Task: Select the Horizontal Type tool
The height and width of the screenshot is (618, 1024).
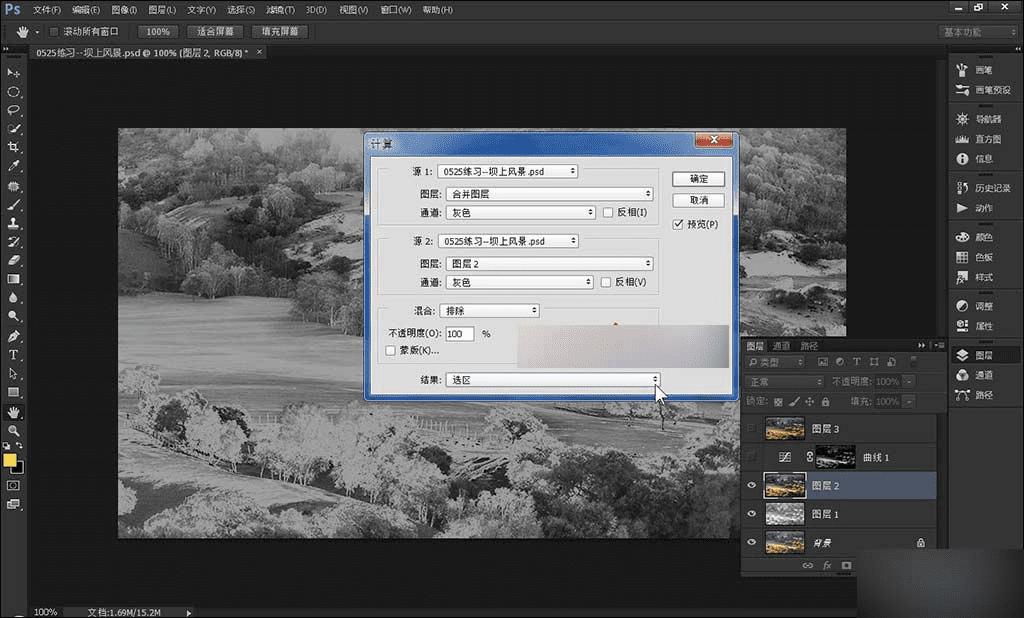Action: pos(14,355)
